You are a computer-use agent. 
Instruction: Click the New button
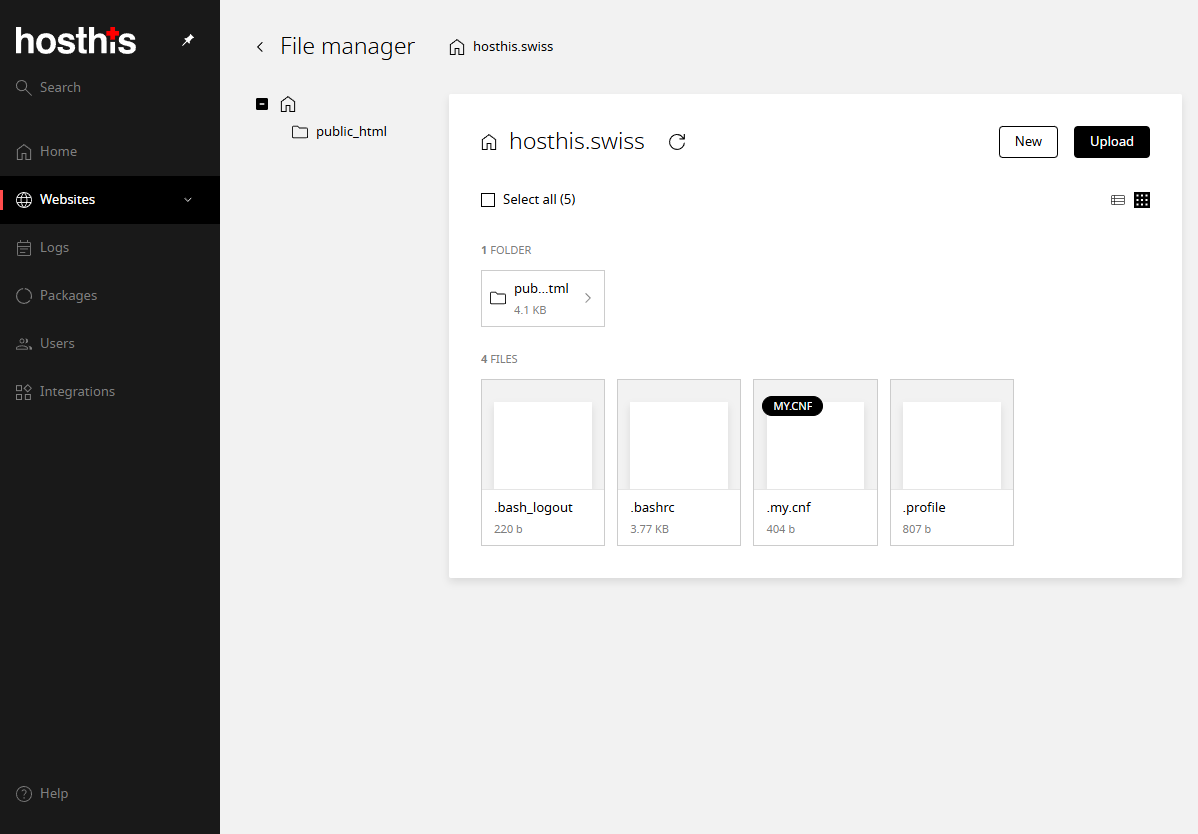[1028, 141]
